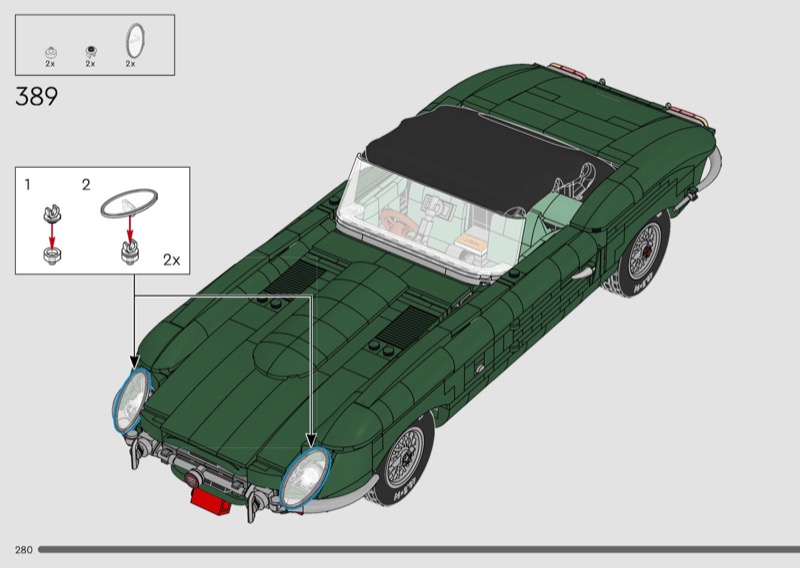Click the light gray round plate part in parts list
800x568 pixels.
[51, 52]
